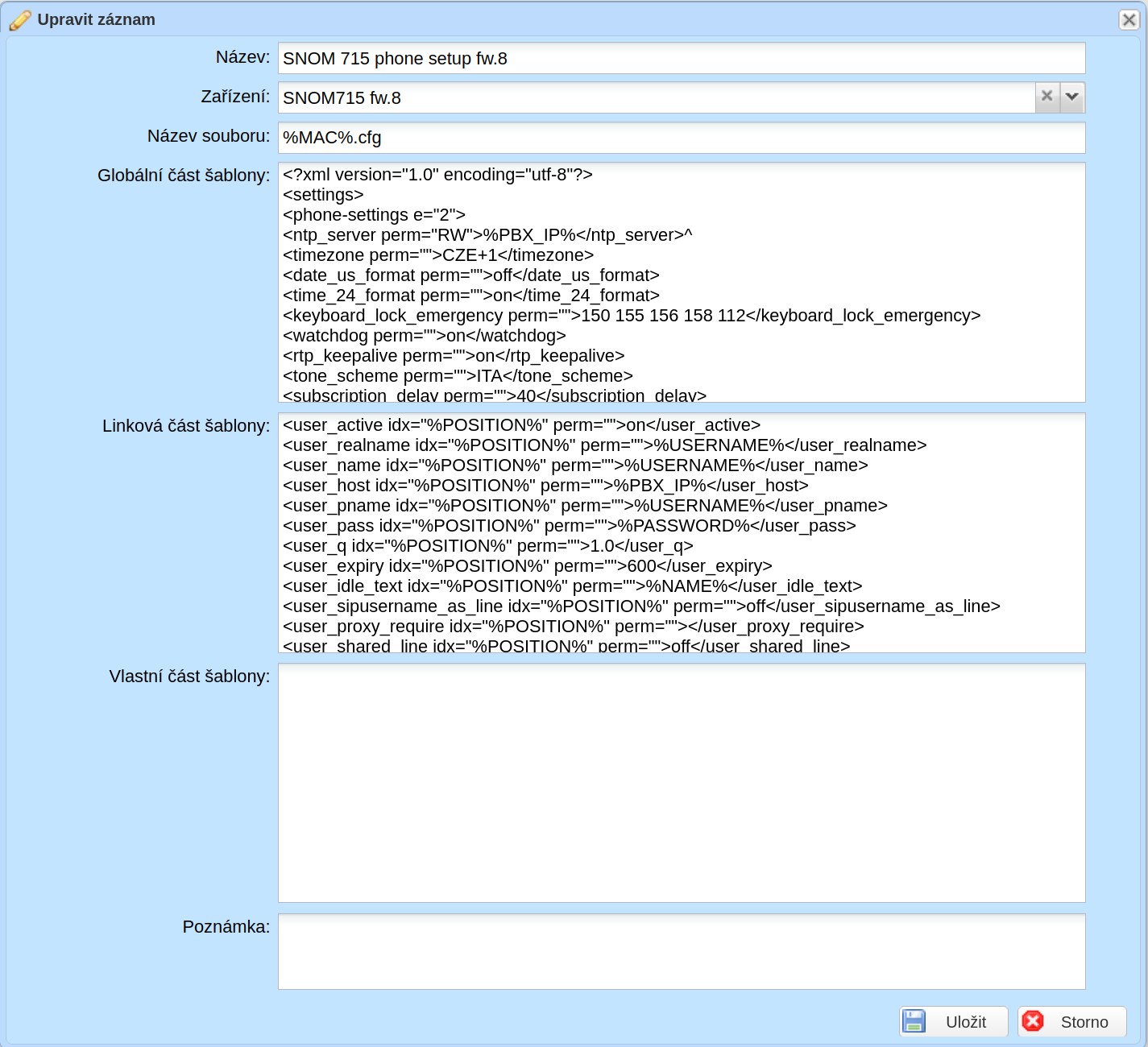Click the xml version declaration line

[437, 175]
